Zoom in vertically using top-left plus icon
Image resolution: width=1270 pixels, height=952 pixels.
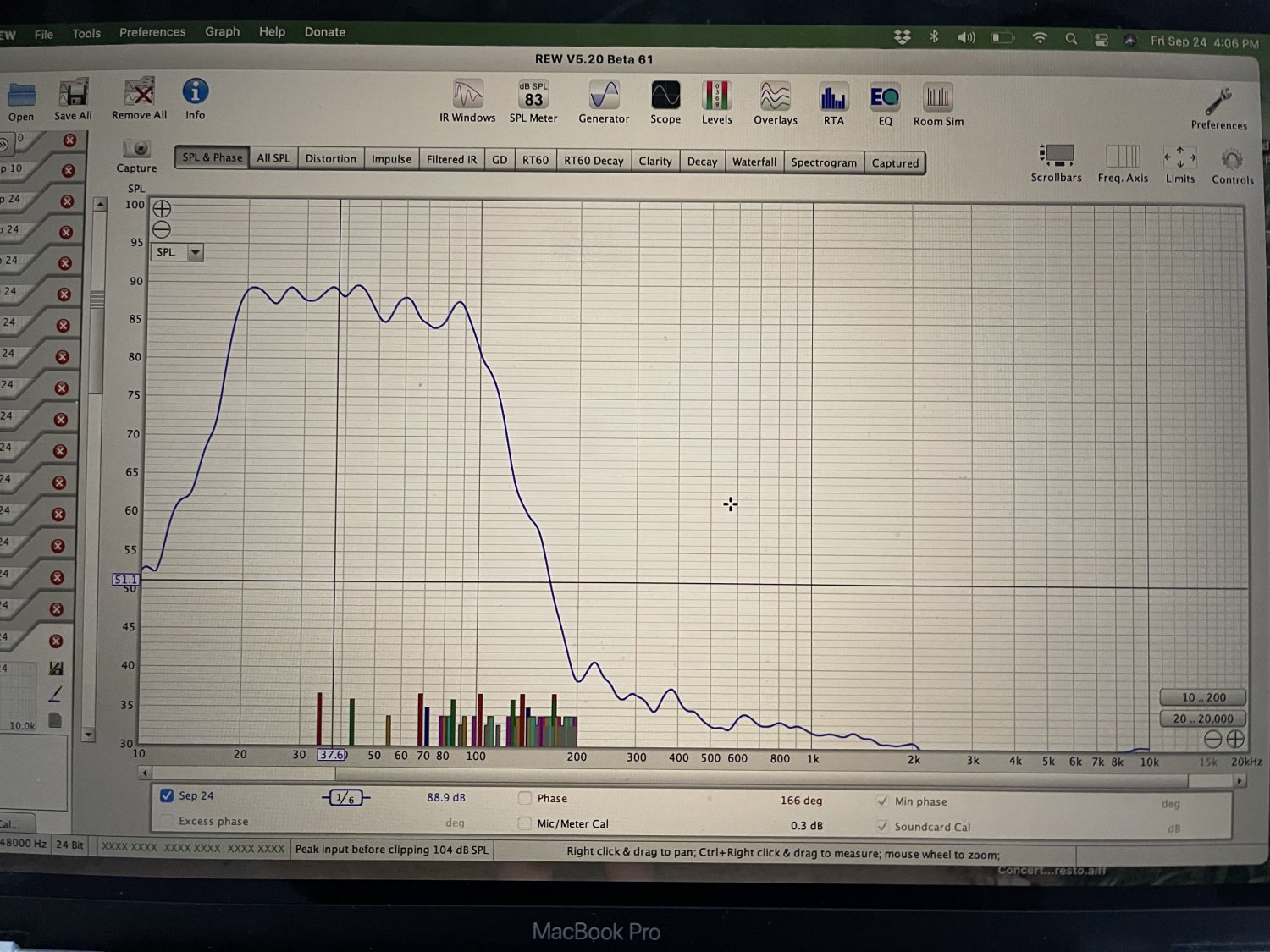(x=162, y=208)
